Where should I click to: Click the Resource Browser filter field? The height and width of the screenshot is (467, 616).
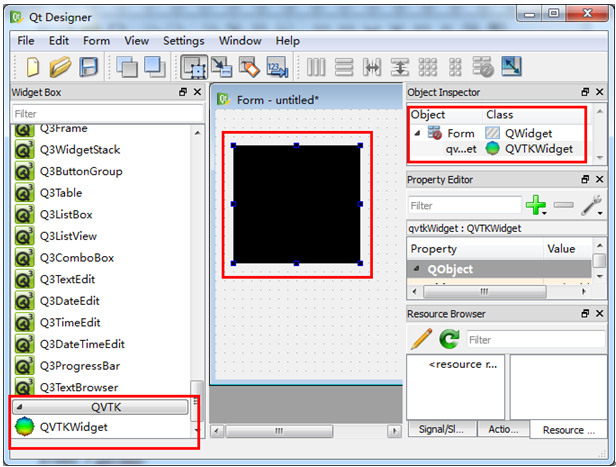click(536, 340)
